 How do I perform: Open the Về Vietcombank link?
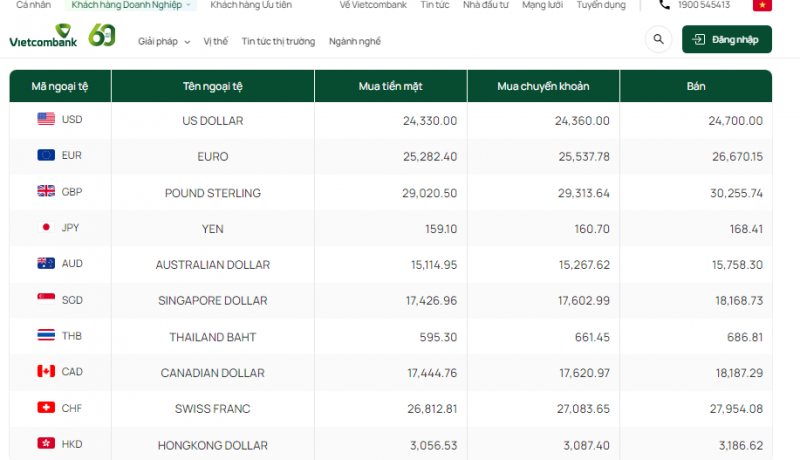(x=373, y=5)
